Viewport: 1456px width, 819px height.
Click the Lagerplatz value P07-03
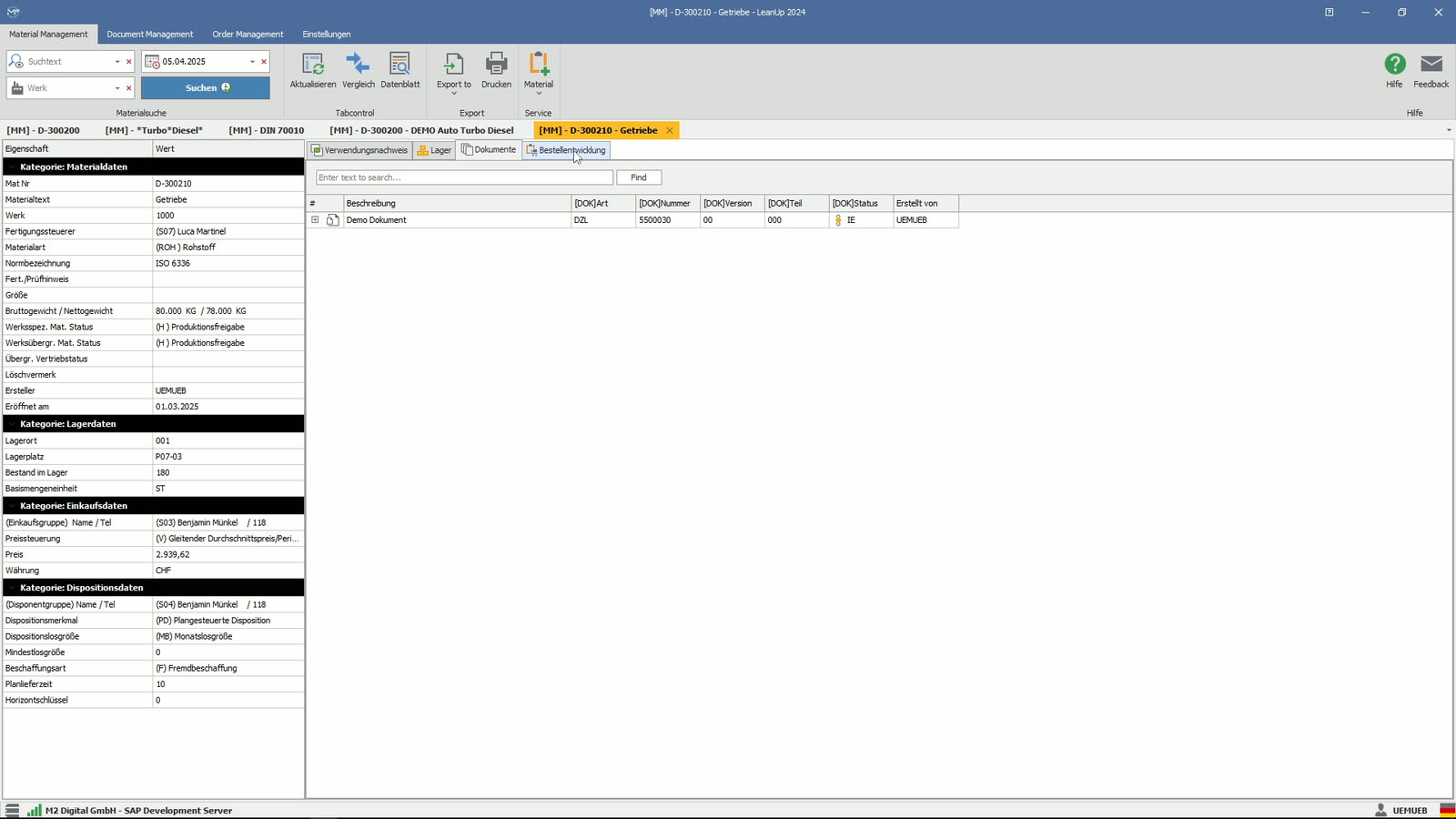point(228,457)
